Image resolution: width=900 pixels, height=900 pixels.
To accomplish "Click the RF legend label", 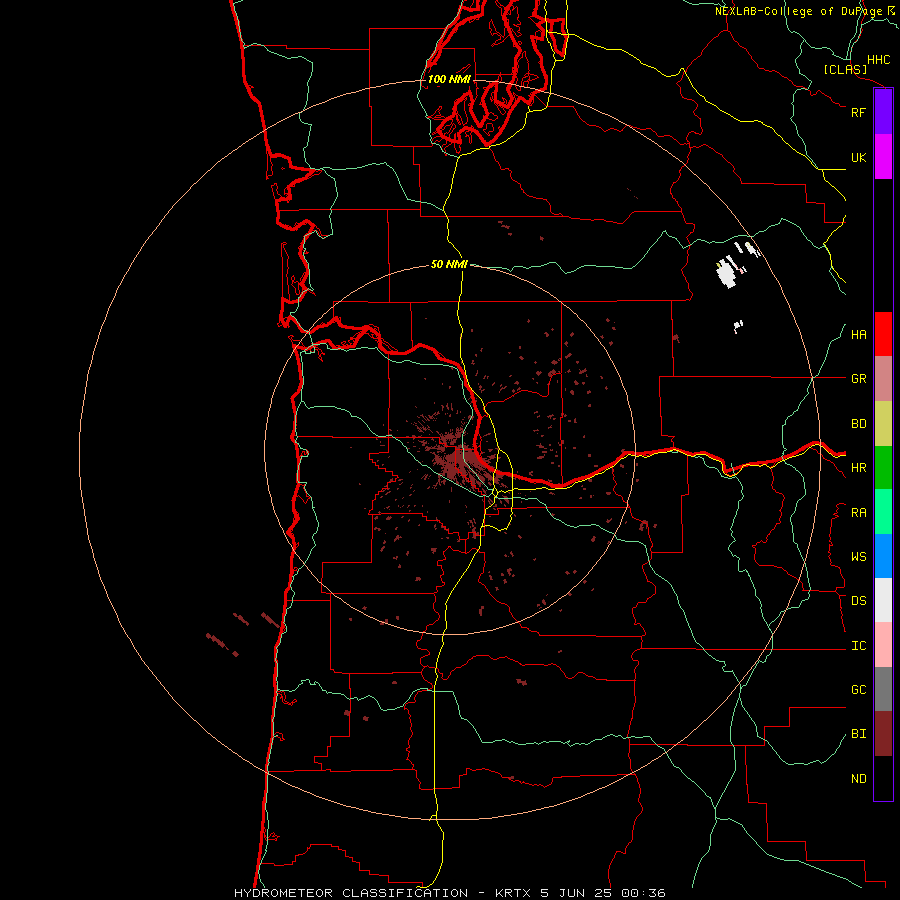I will click(x=858, y=112).
